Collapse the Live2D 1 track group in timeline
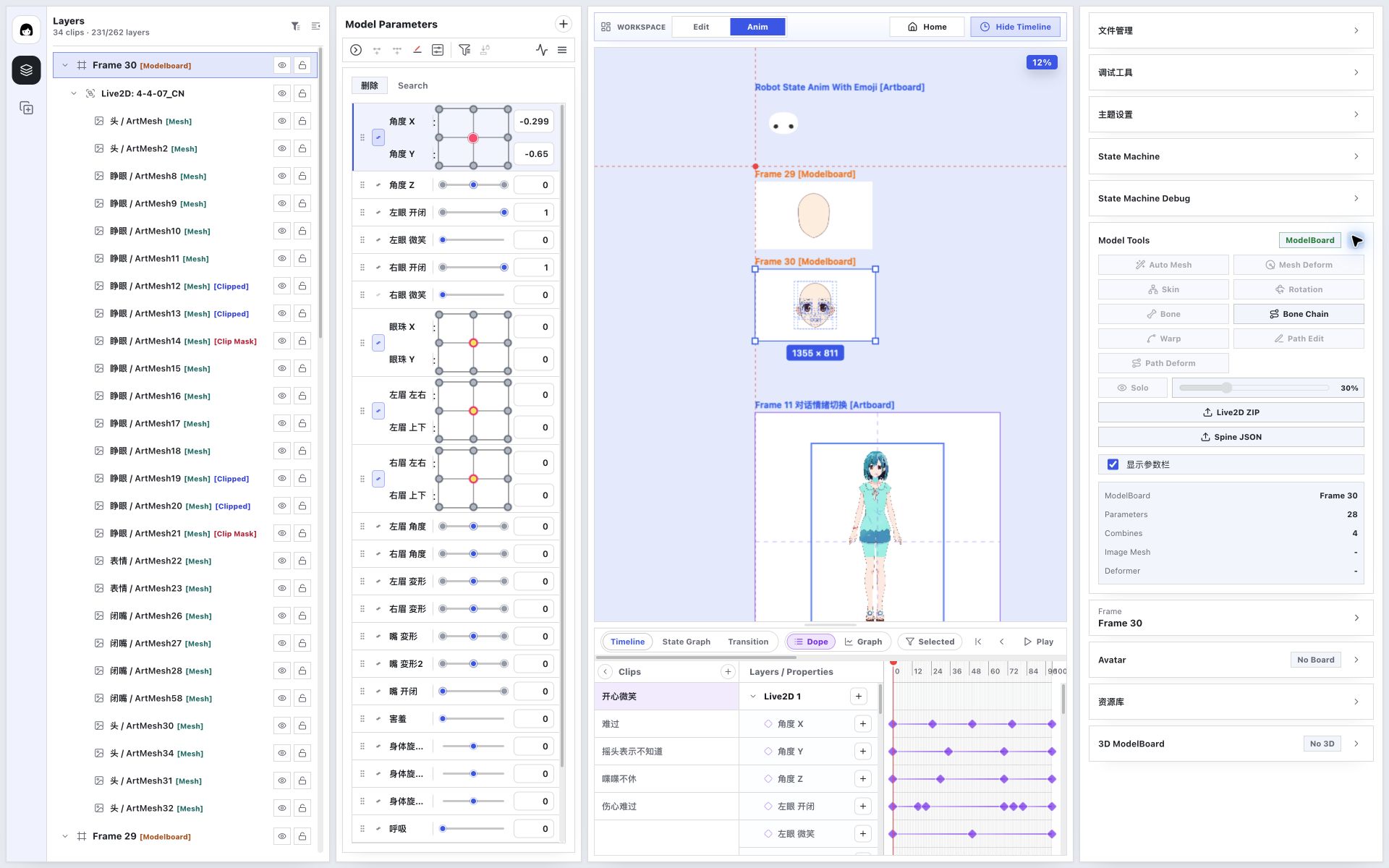Viewport: 1389px width, 868px height. (x=753, y=697)
